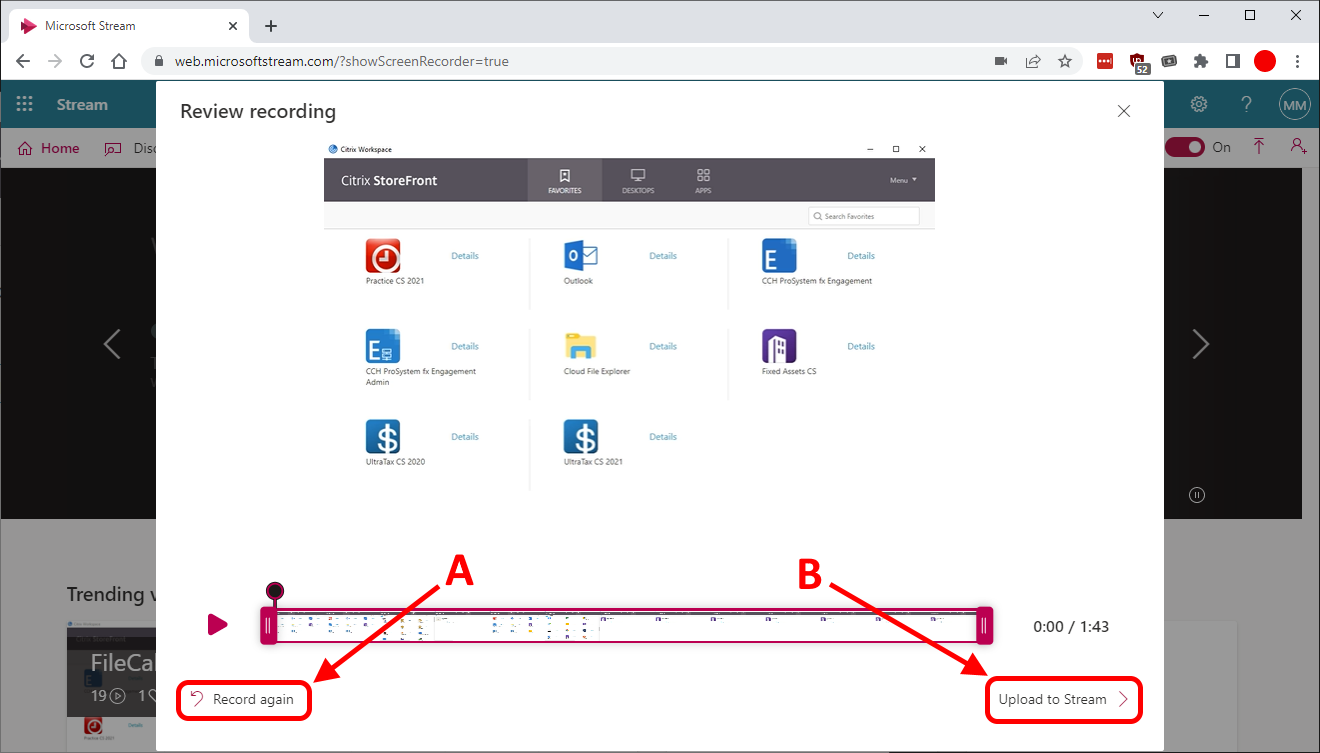Screen dimensions: 1320x753
Task: Bookmark this page with the star
Action: [1065, 61]
